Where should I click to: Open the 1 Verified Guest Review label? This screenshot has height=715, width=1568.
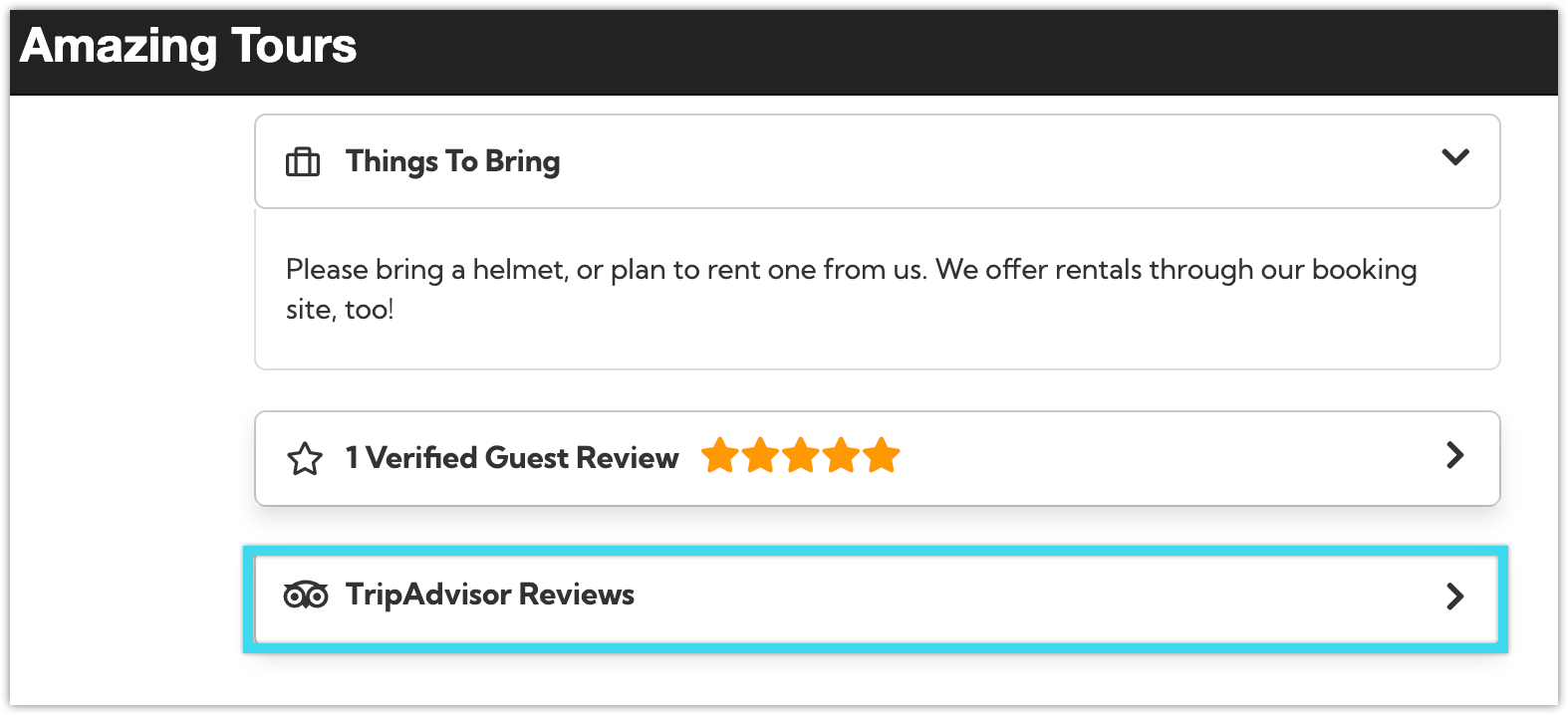tap(512, 458)
